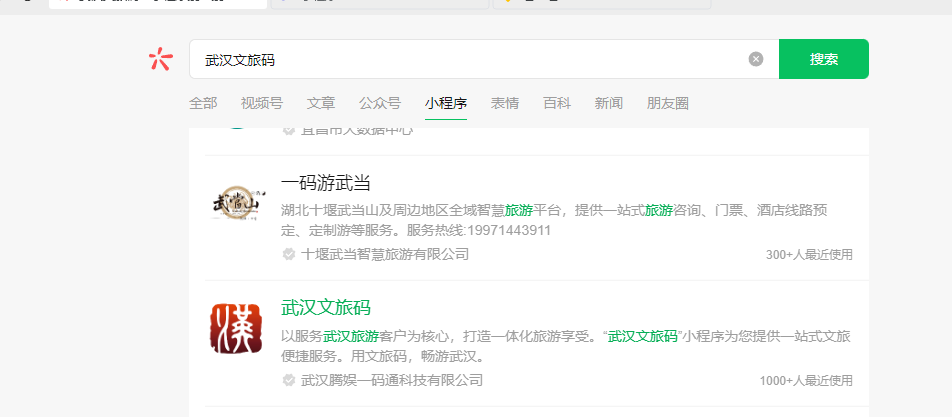Switch to the 新闻 tab
Screen dimensions: 952x417
608,103
